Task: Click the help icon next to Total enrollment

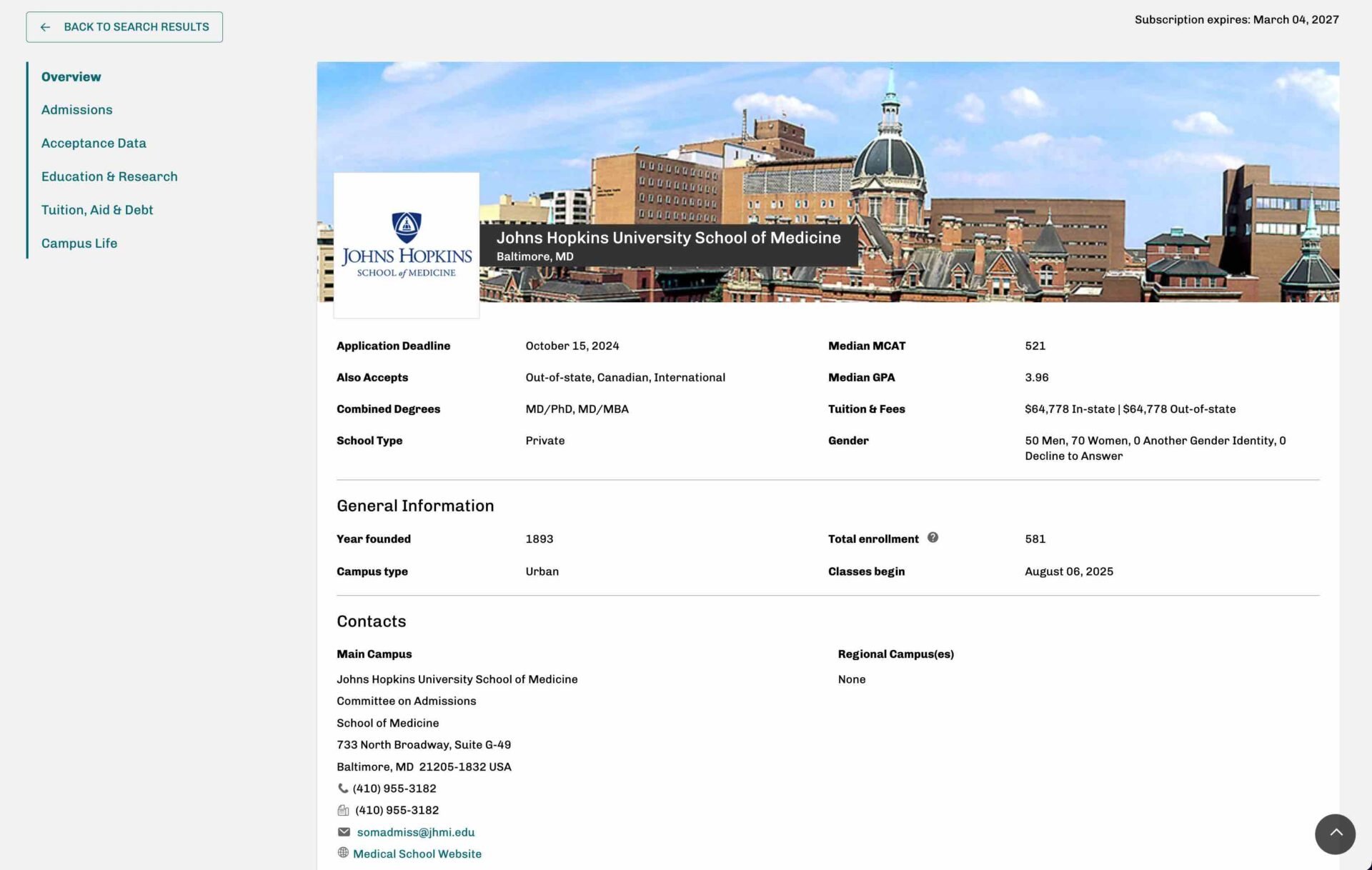Action: (933, 538)
